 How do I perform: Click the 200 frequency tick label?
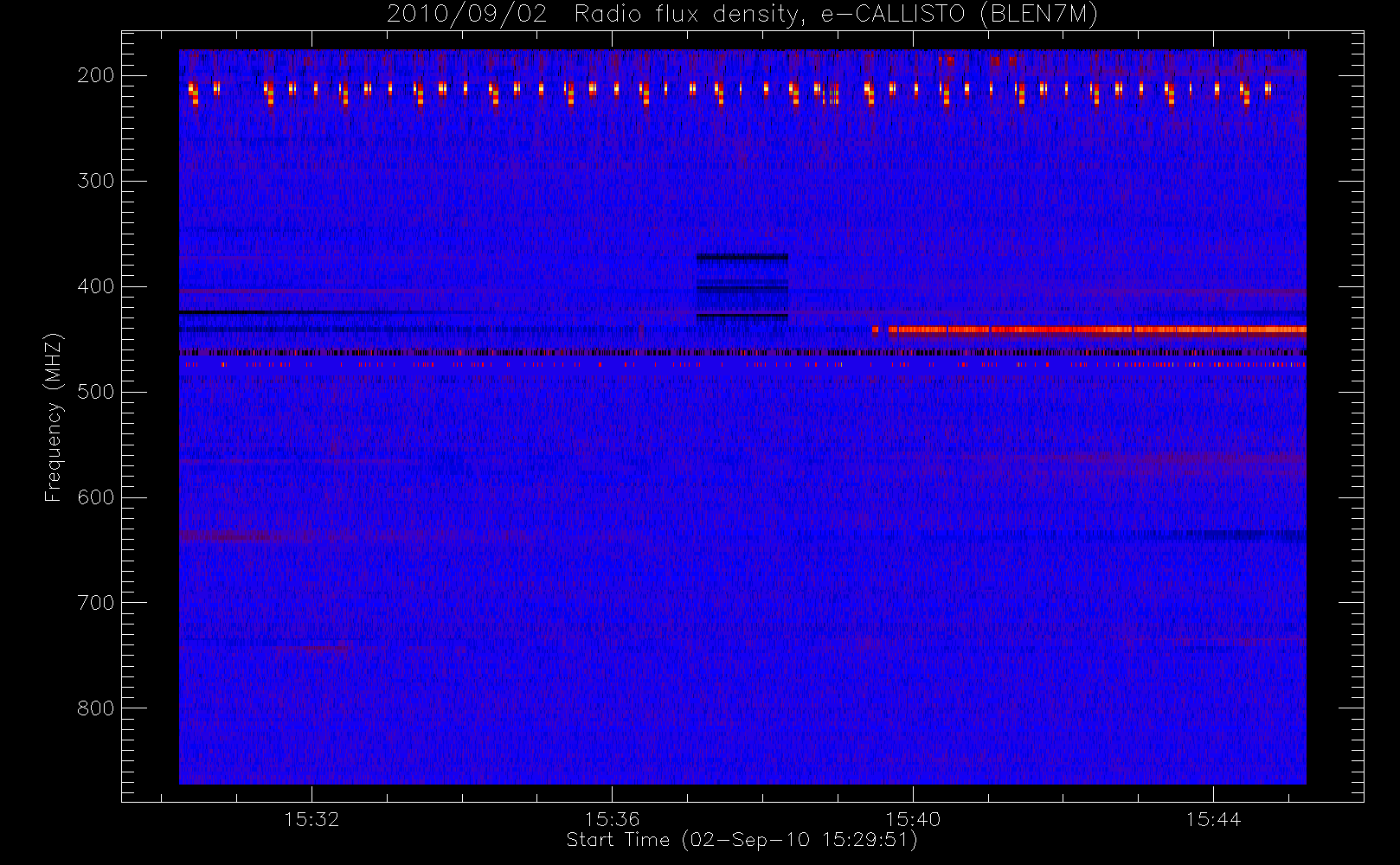pyautogui.click(x=95, y=75)
